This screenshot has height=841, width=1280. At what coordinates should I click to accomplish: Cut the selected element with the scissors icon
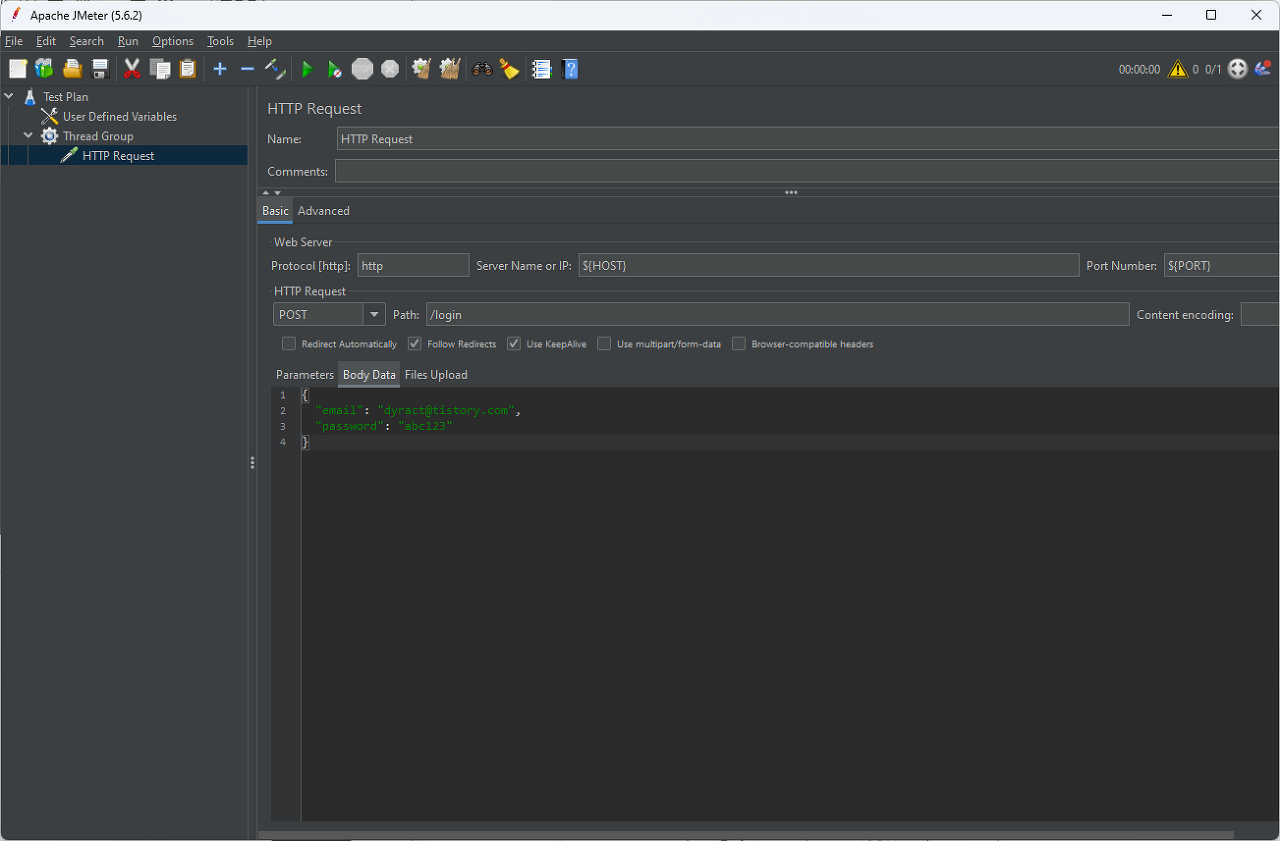(132, 69)
